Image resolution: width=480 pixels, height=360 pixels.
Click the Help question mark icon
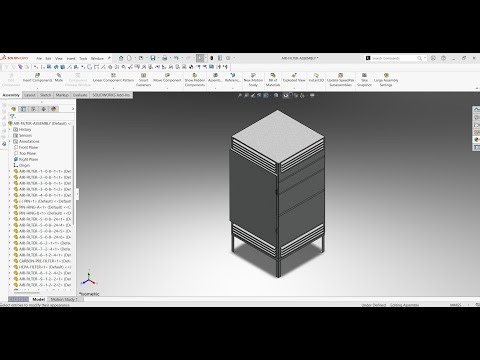point(443,58)
